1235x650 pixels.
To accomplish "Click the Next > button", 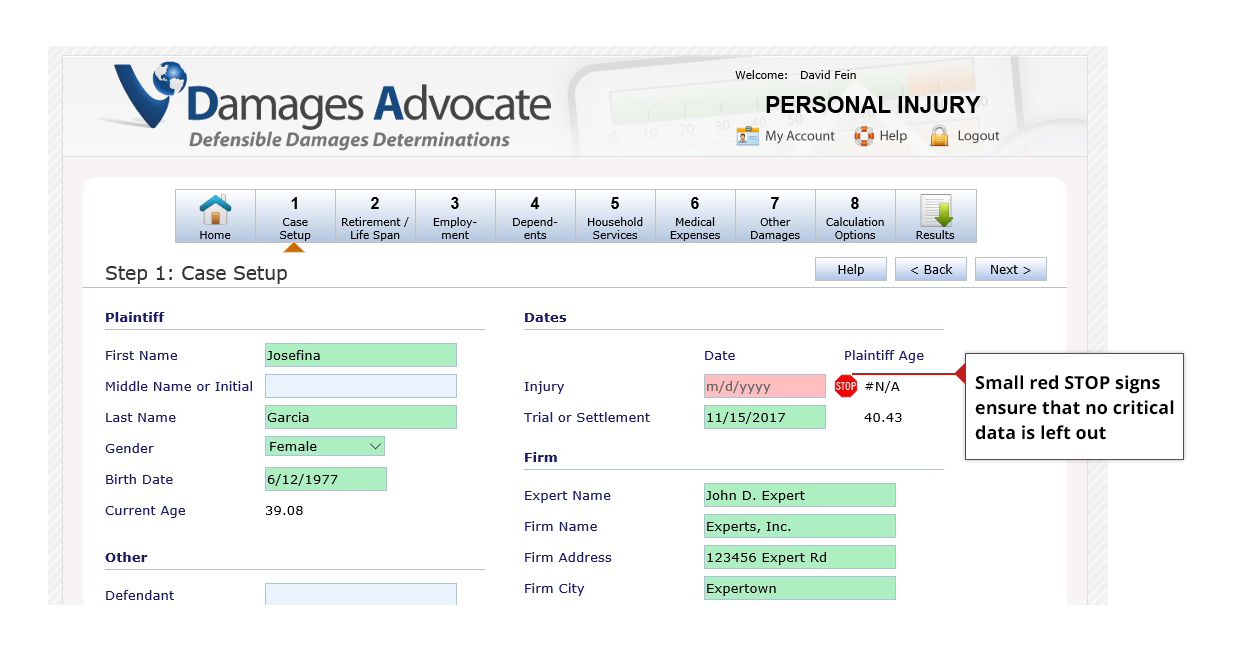I will click(1011, 269).
